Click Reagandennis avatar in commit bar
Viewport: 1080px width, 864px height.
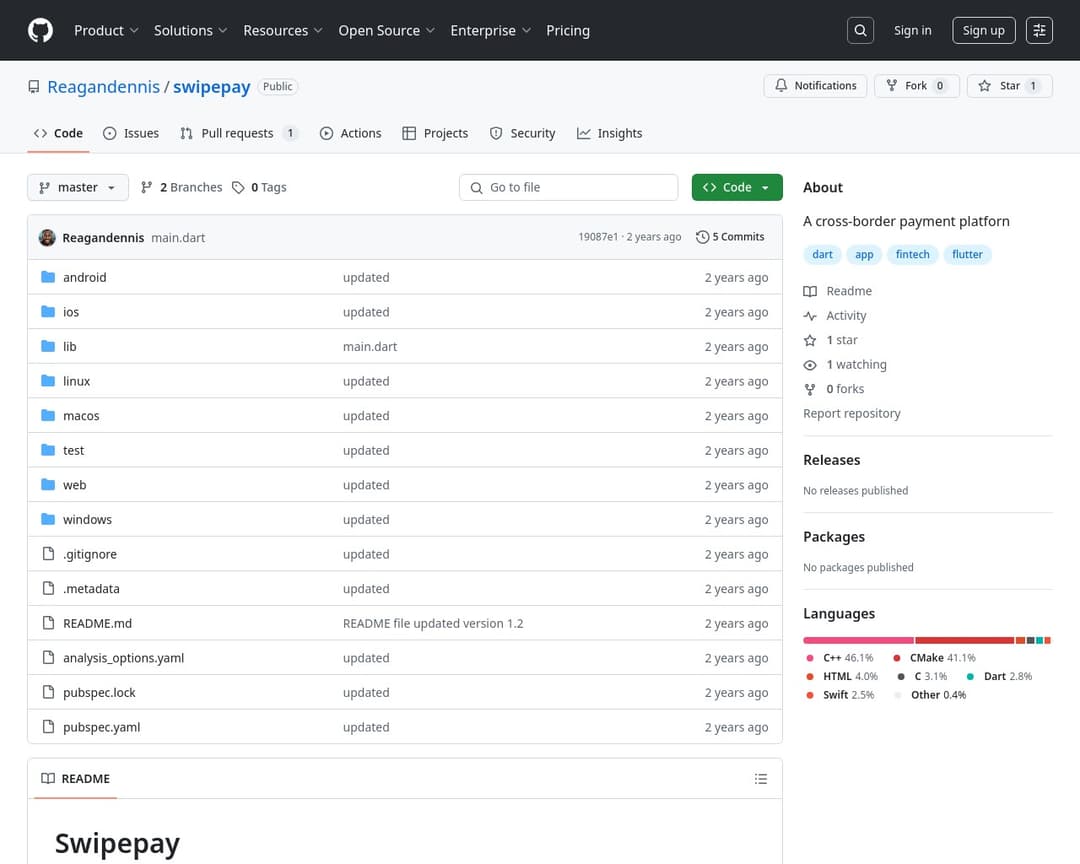click(47, 237)
